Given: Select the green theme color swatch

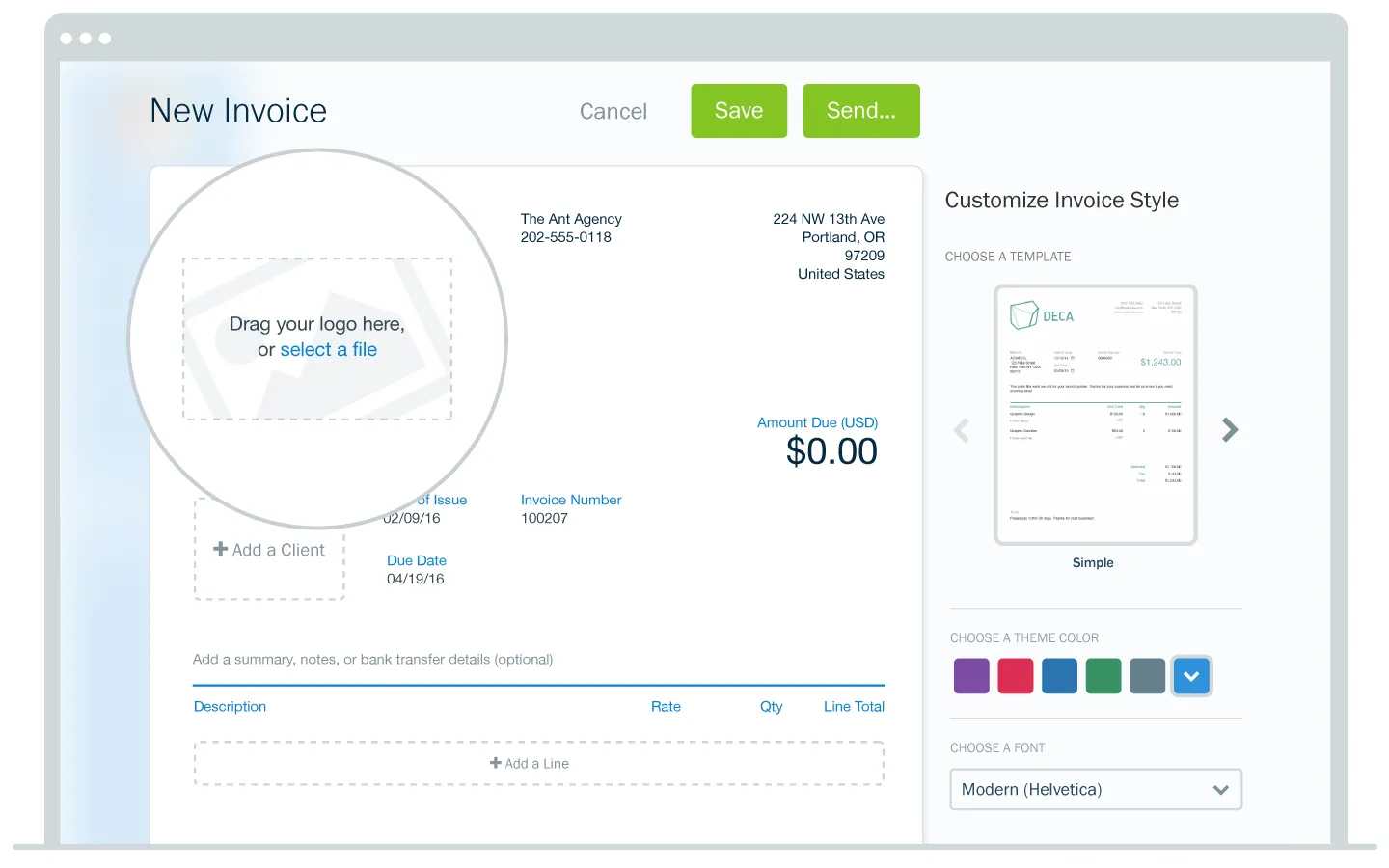Looking at the screenshot, I should 1103,676.
